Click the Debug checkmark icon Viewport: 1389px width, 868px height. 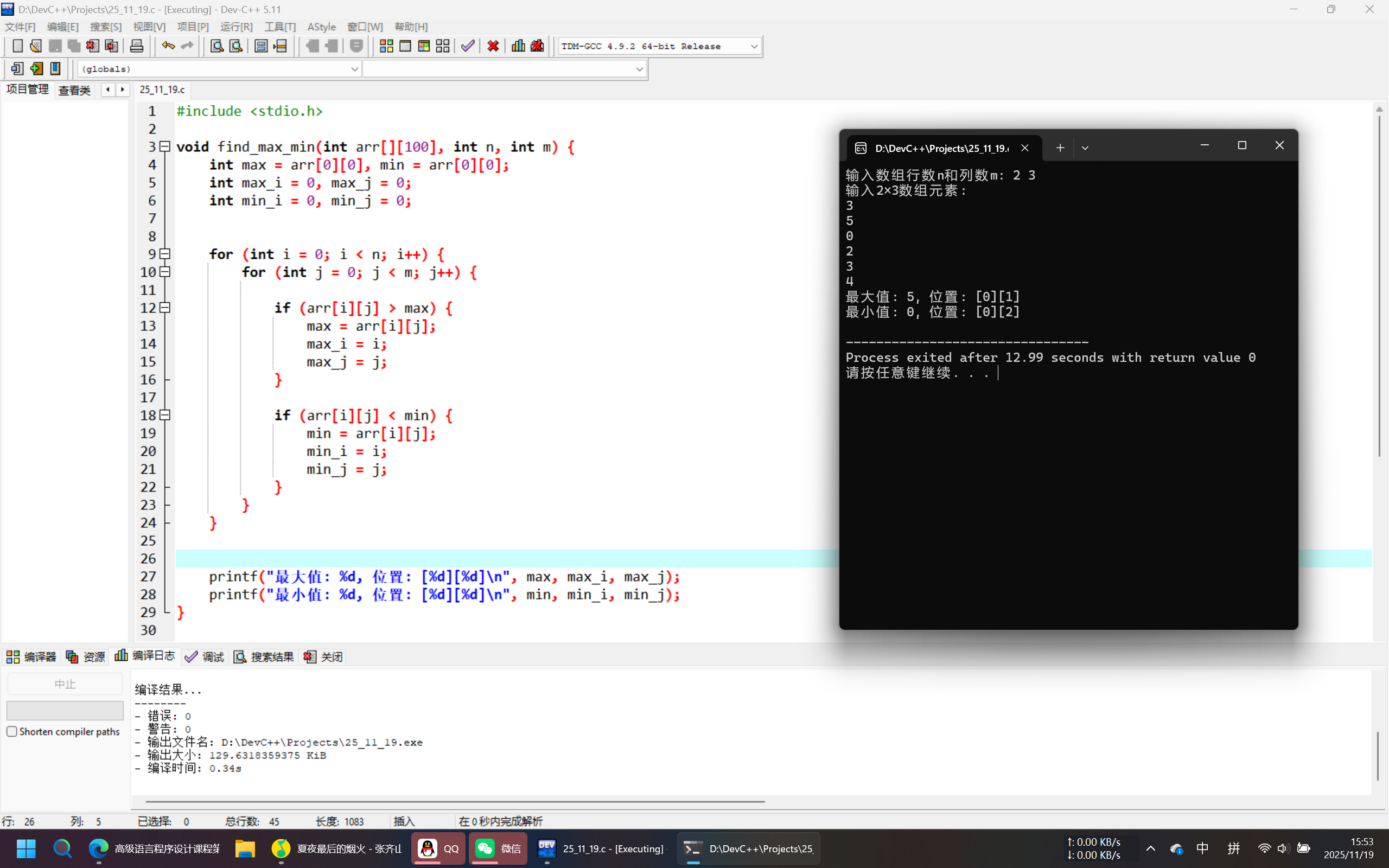(x=468, y=46)
